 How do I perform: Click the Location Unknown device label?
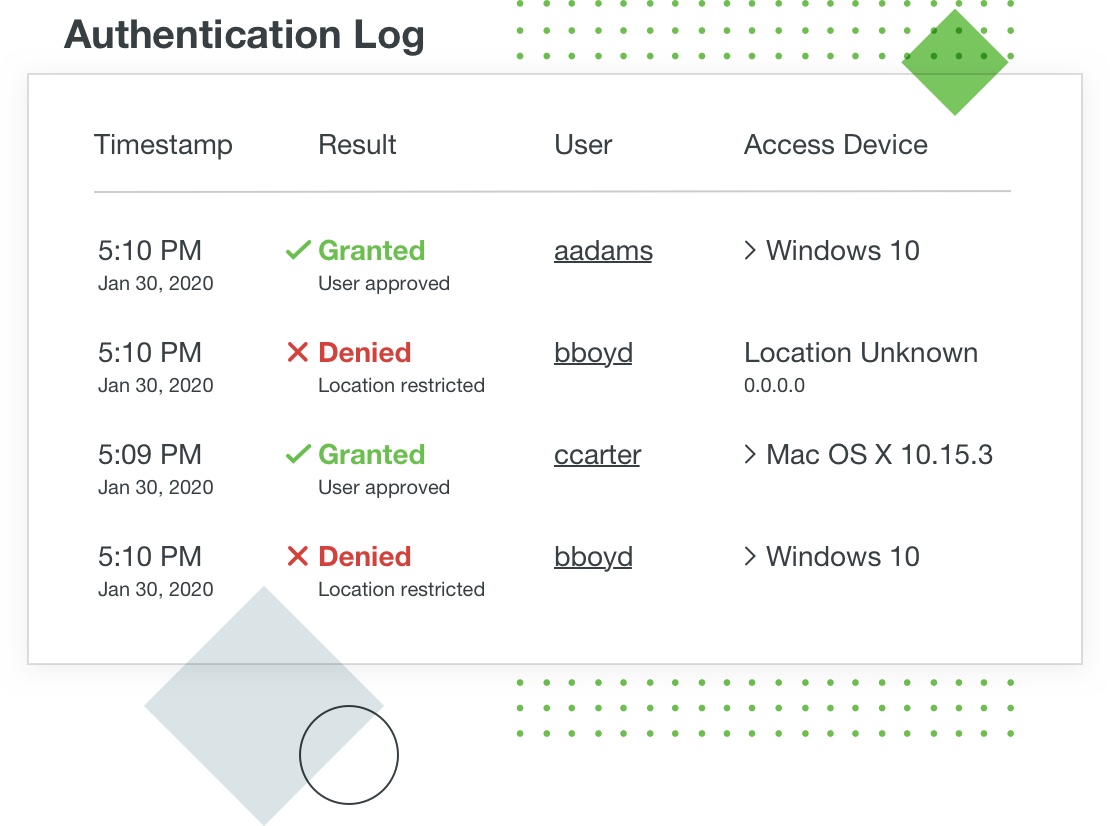tap(860, 353)
